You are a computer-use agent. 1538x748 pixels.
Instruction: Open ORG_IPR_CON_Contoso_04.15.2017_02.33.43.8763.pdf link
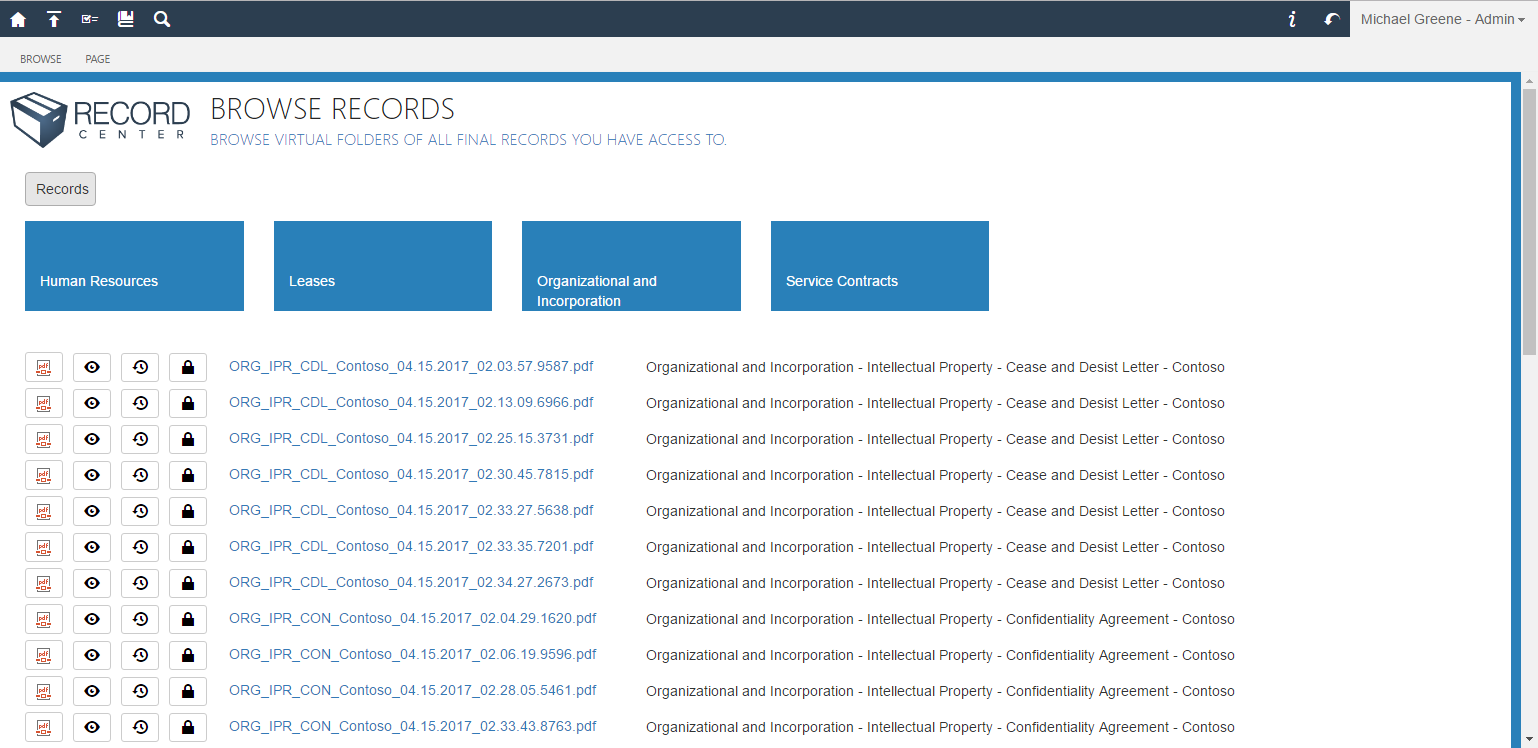(413, 726)
